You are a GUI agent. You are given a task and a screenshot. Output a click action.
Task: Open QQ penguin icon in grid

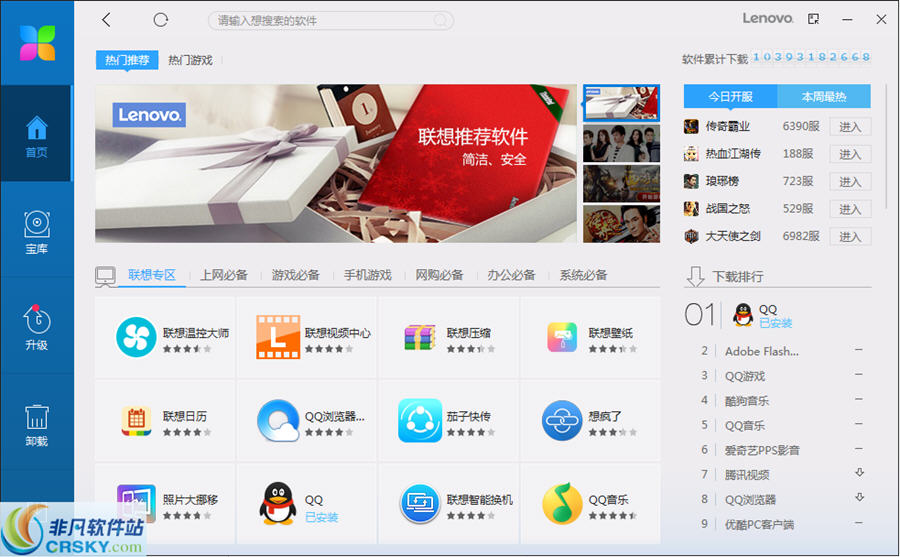pyautogui.click(x=278, y=504)
